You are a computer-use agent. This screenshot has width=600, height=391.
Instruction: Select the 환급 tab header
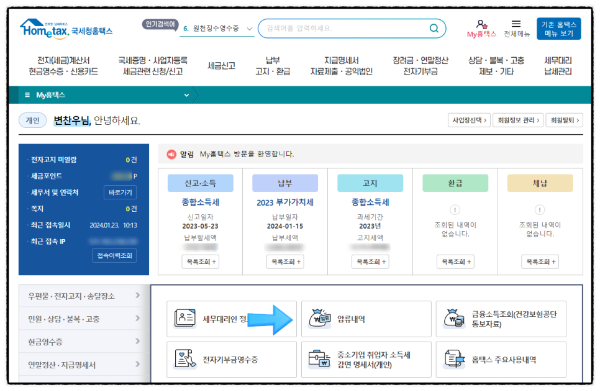click(455, 183)
